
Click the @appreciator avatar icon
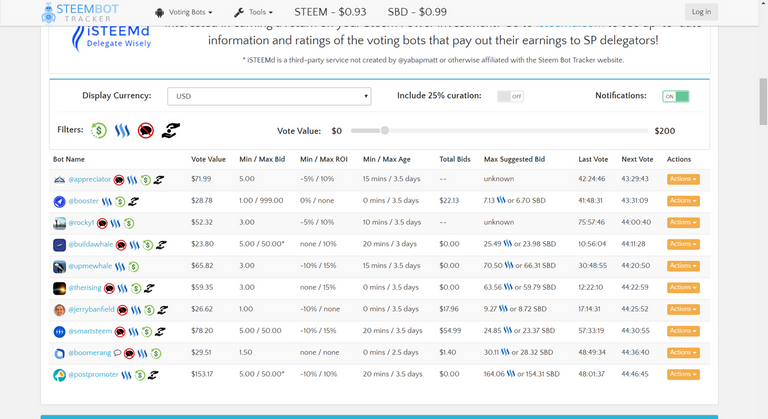pos(59,179)
